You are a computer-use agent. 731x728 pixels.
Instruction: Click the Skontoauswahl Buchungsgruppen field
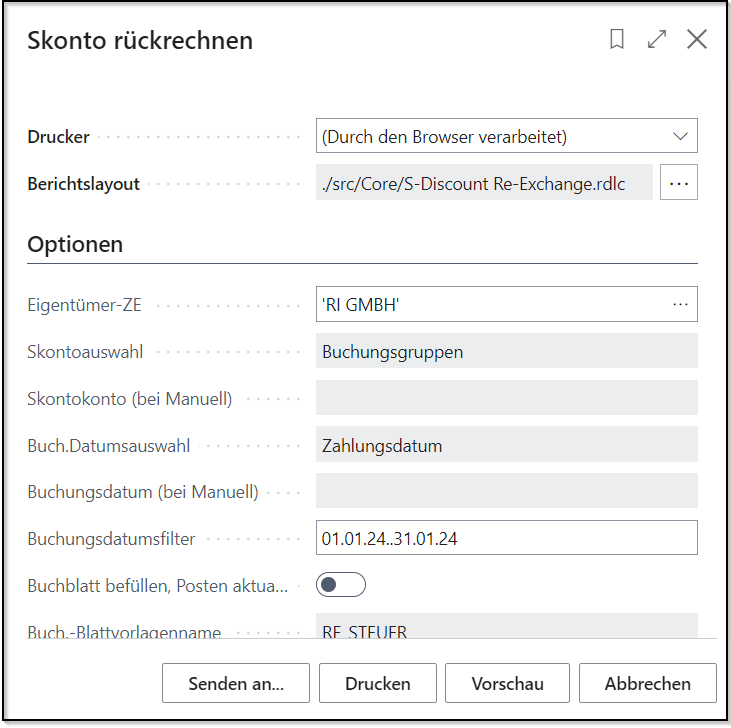coord(506,351)
